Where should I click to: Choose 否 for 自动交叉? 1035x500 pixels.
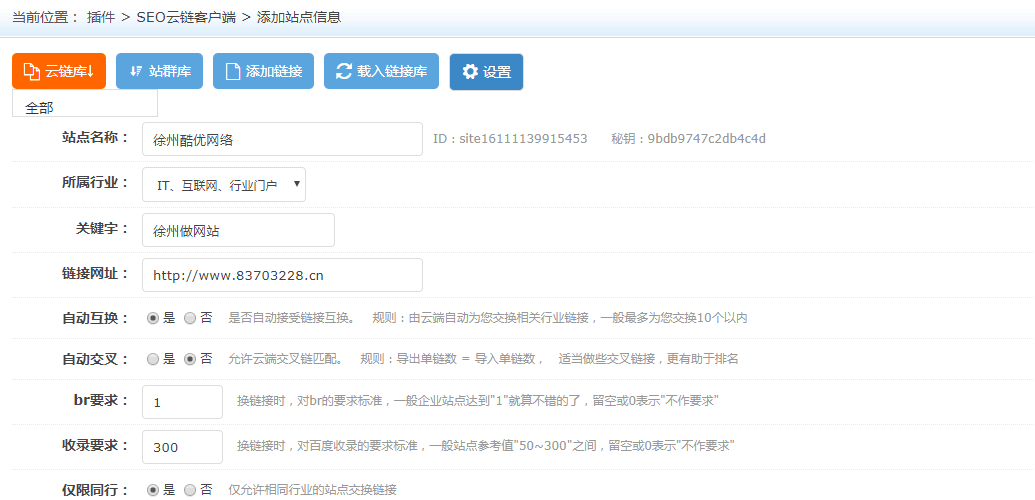click(190, 358)
